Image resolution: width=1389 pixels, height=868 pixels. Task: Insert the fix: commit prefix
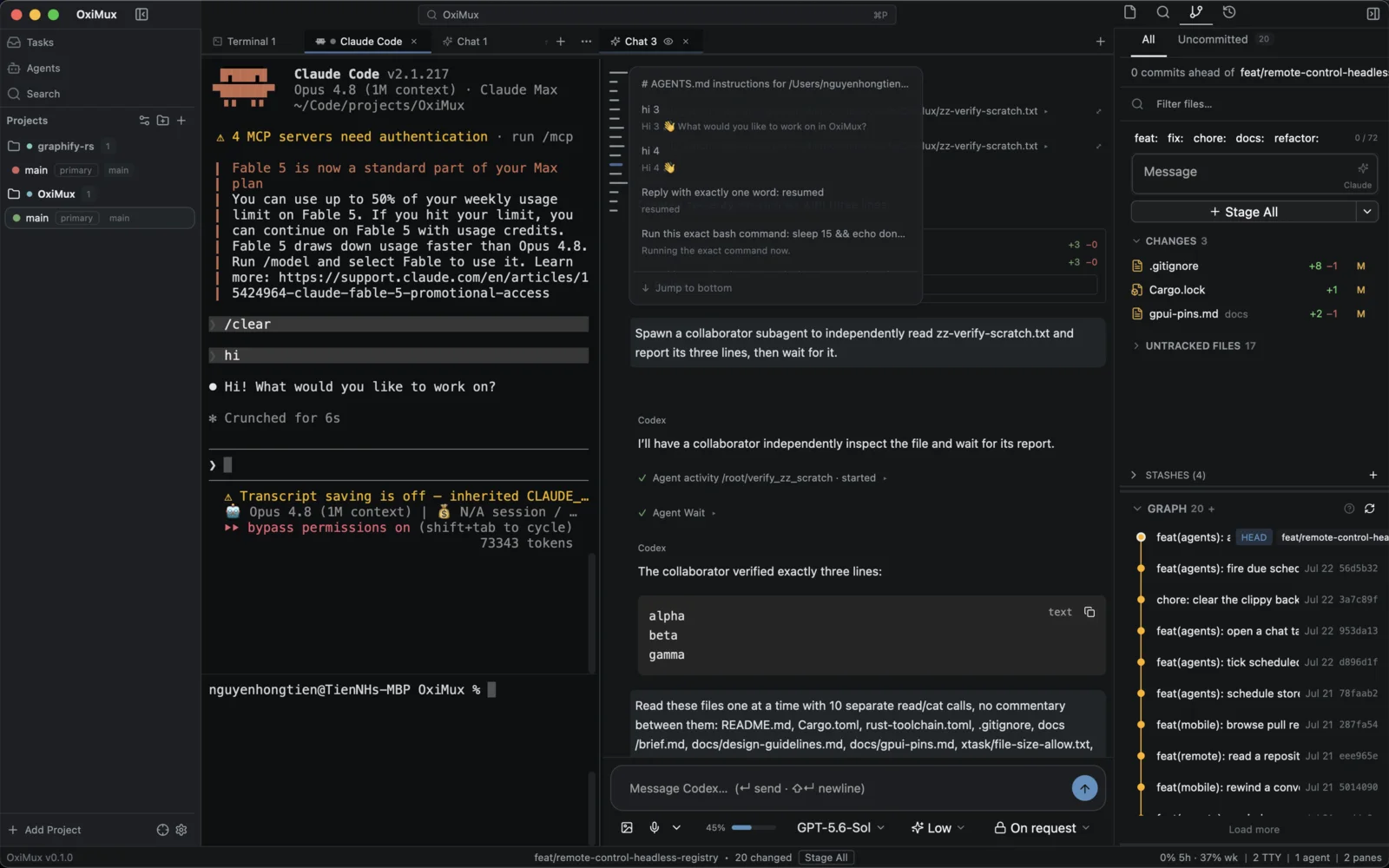tap(1175, 138)
